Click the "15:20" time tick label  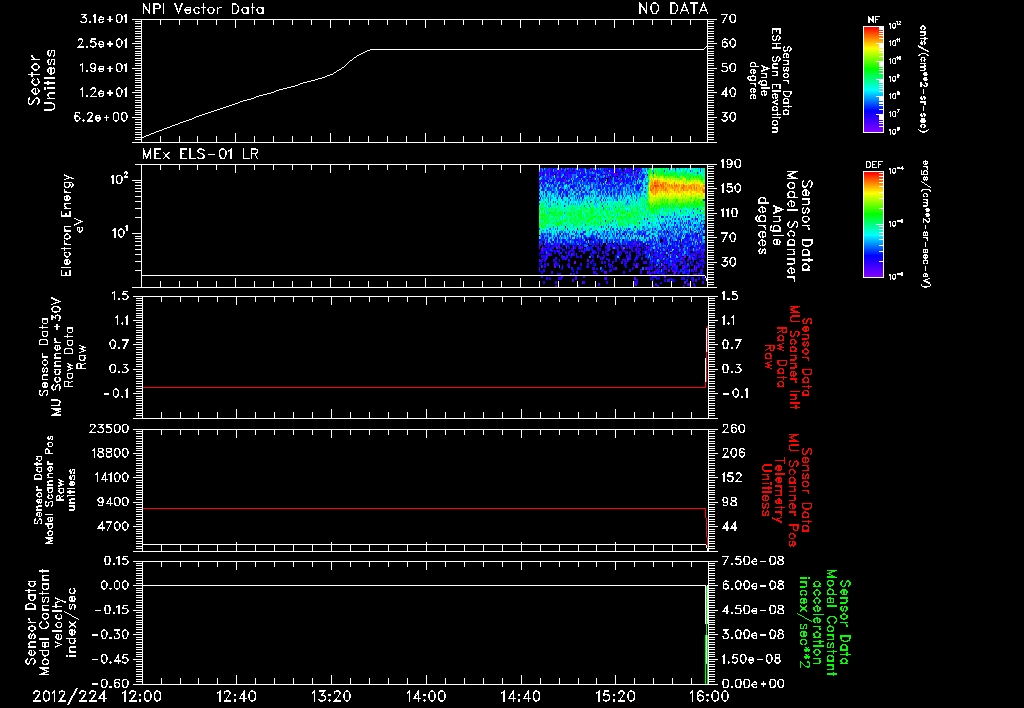coord(615,697)
